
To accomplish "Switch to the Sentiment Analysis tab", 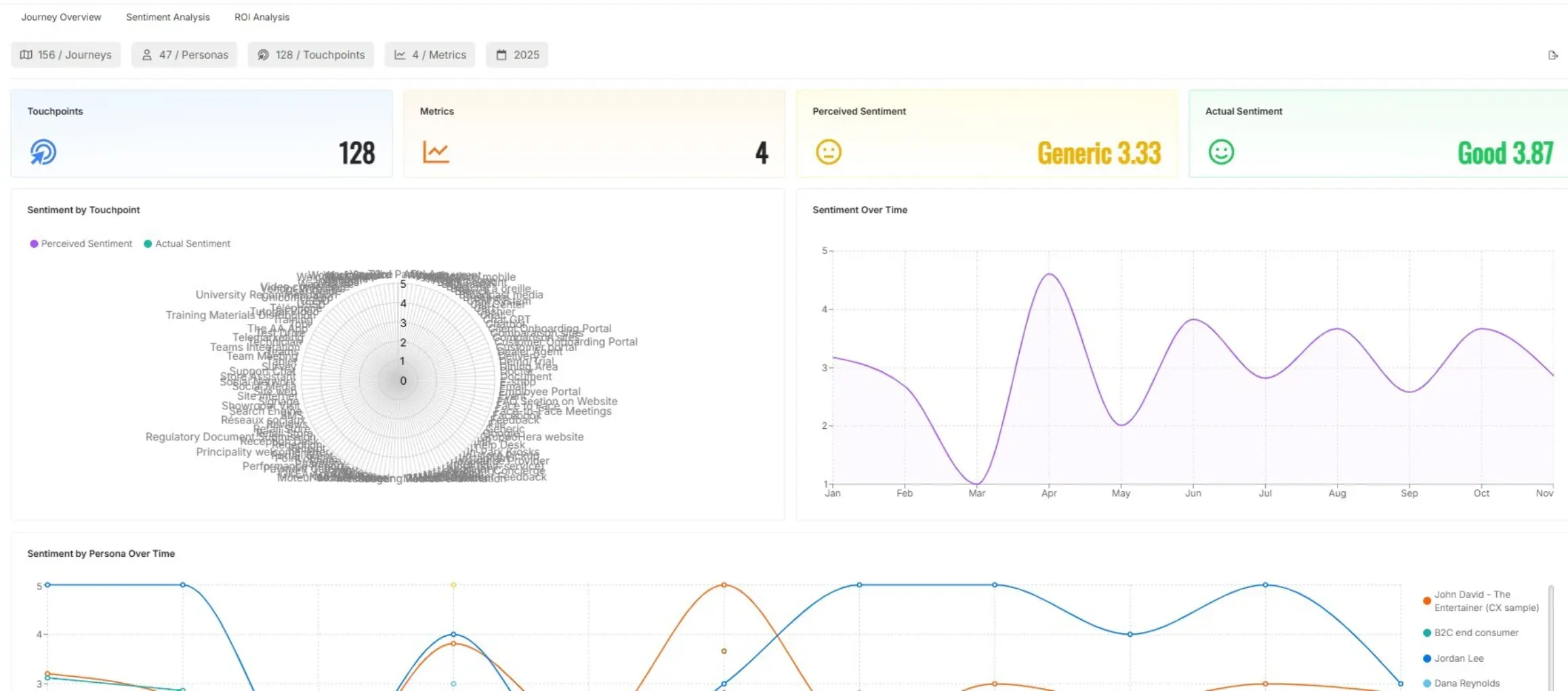I will 168,17.
